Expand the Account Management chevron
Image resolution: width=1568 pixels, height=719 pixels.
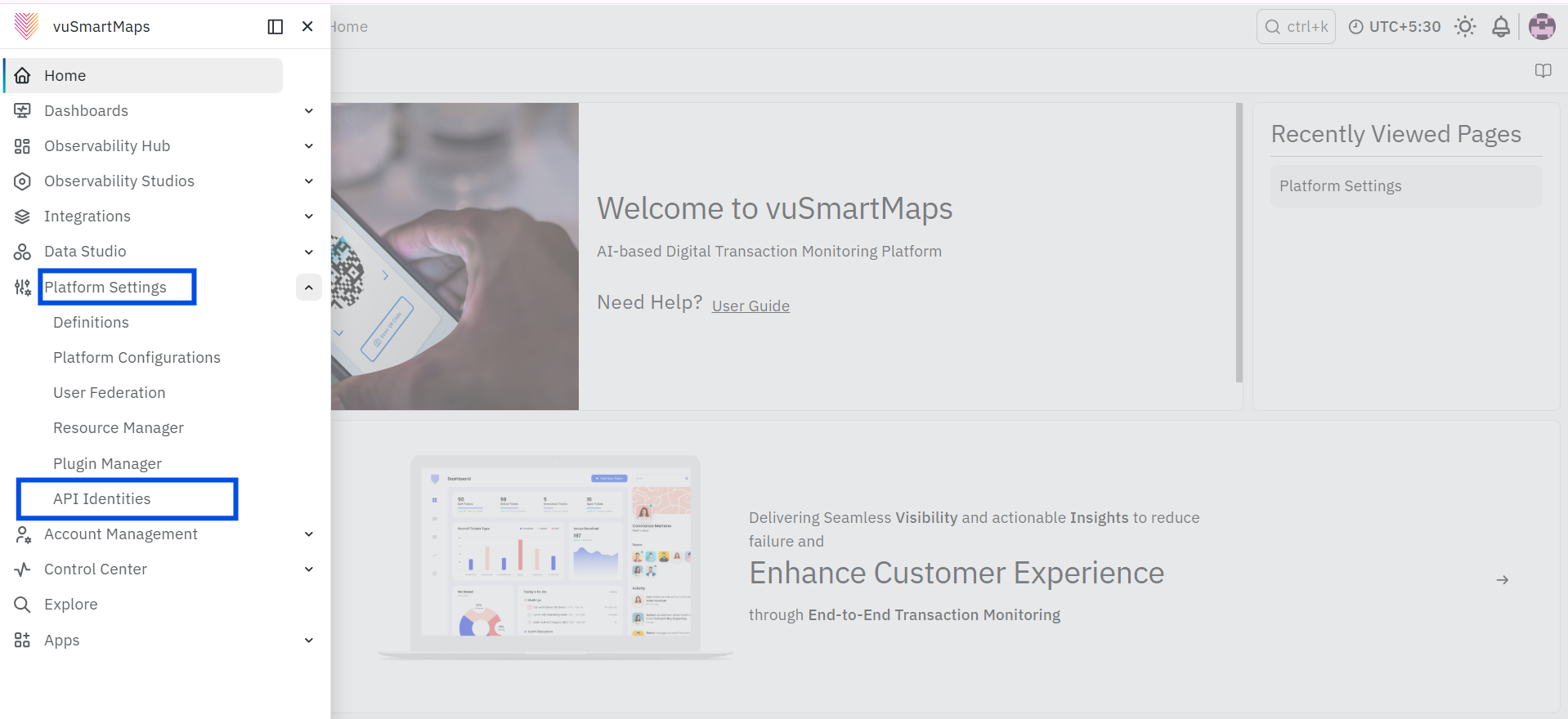(309, 534)
